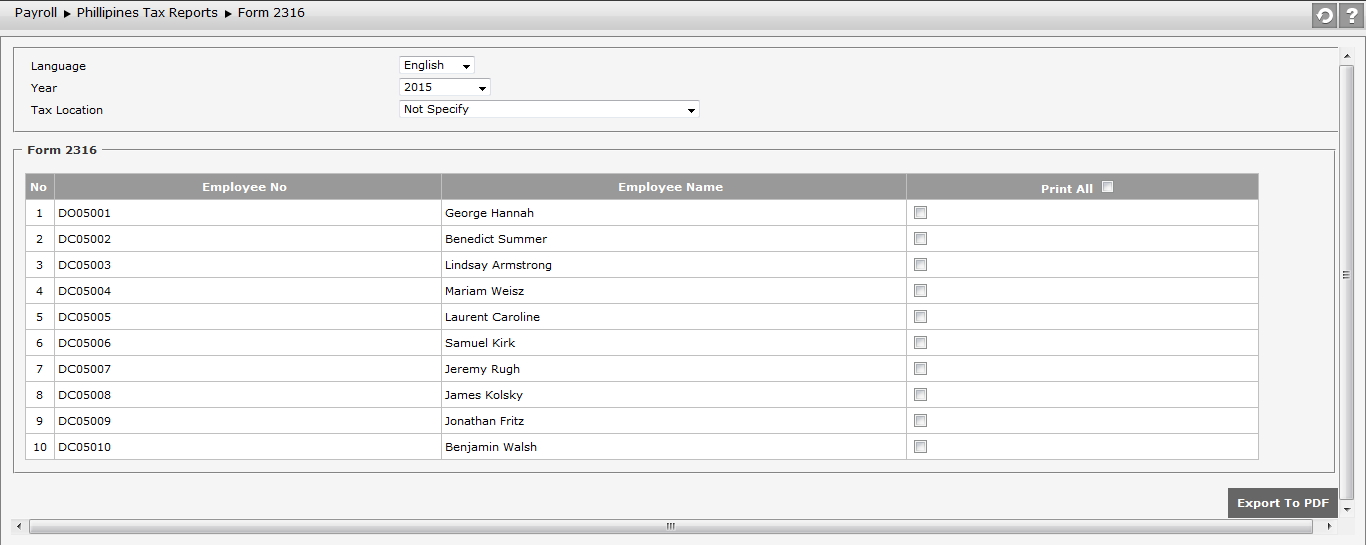
Task: Click the horizontal scrollbar right arrow
Action: coord(1329,526)
